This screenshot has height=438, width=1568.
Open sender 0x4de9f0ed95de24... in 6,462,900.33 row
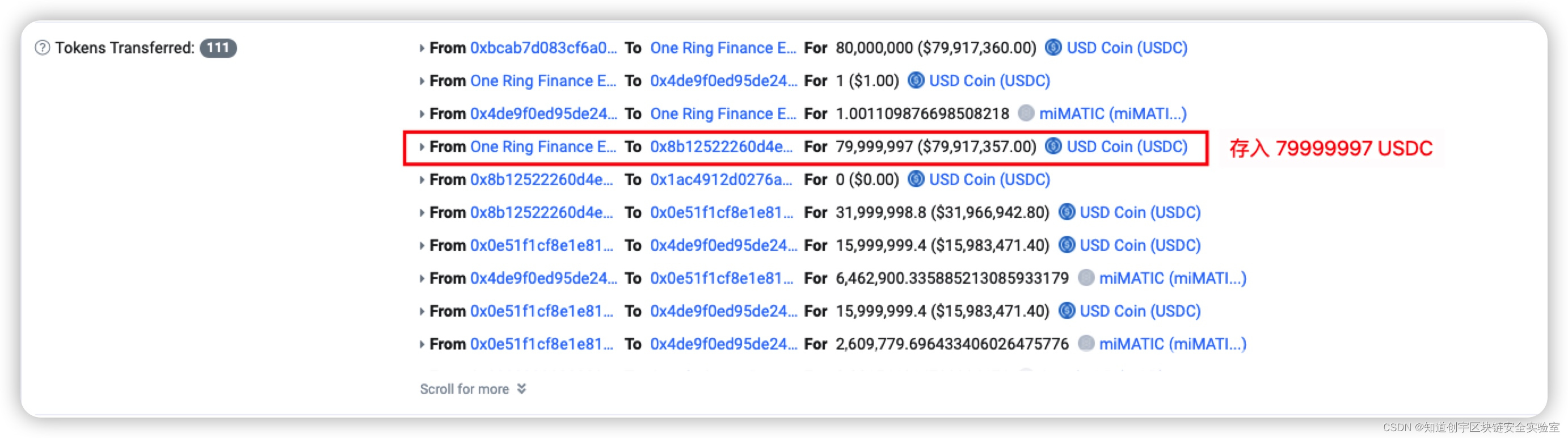point(543,278)
